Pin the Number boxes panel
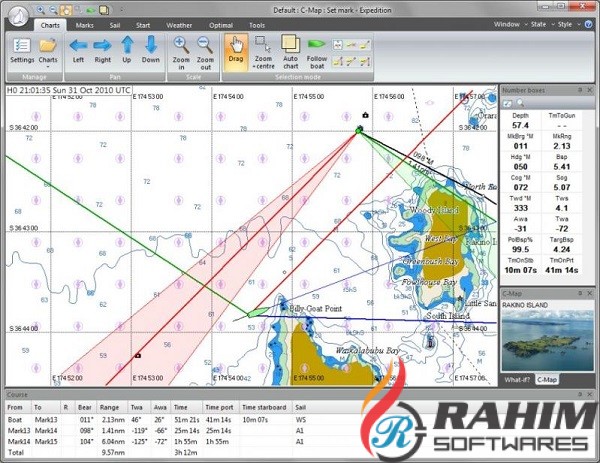 (x=580, y=90)
